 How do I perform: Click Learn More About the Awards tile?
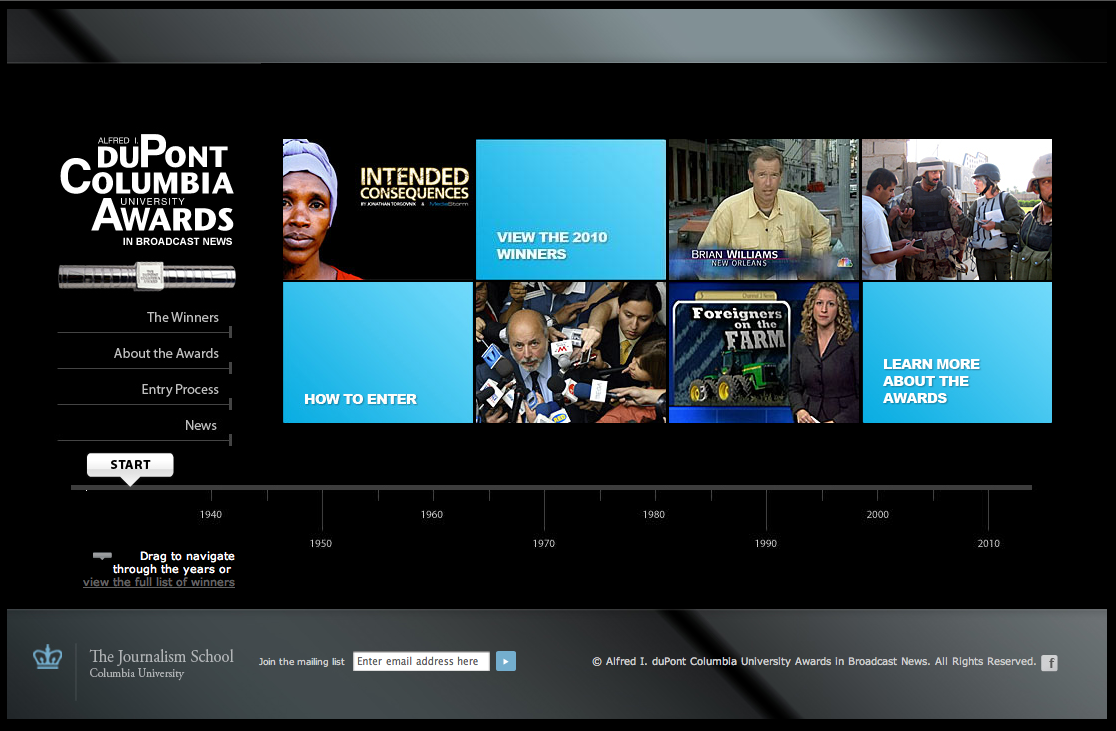click(x=957, y=352)
